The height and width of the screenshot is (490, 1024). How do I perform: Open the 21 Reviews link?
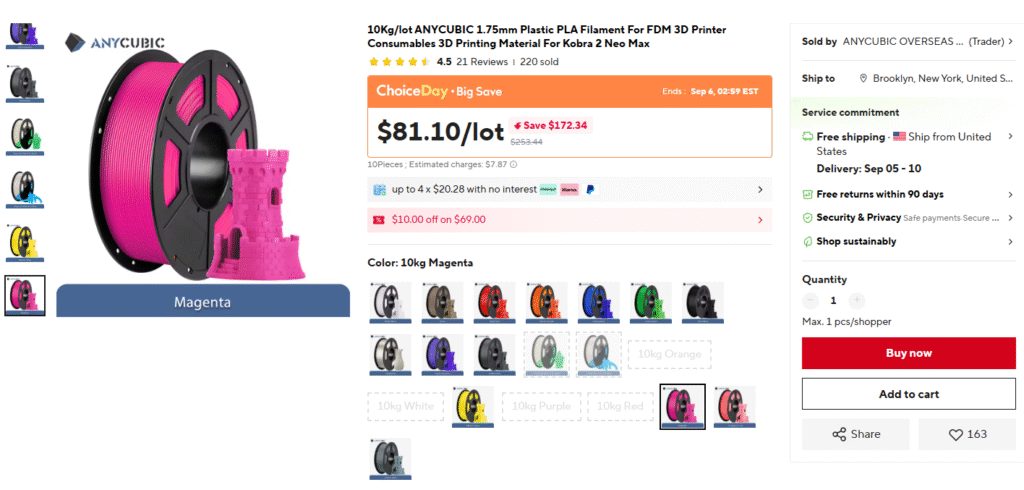(x=482, y=62)
